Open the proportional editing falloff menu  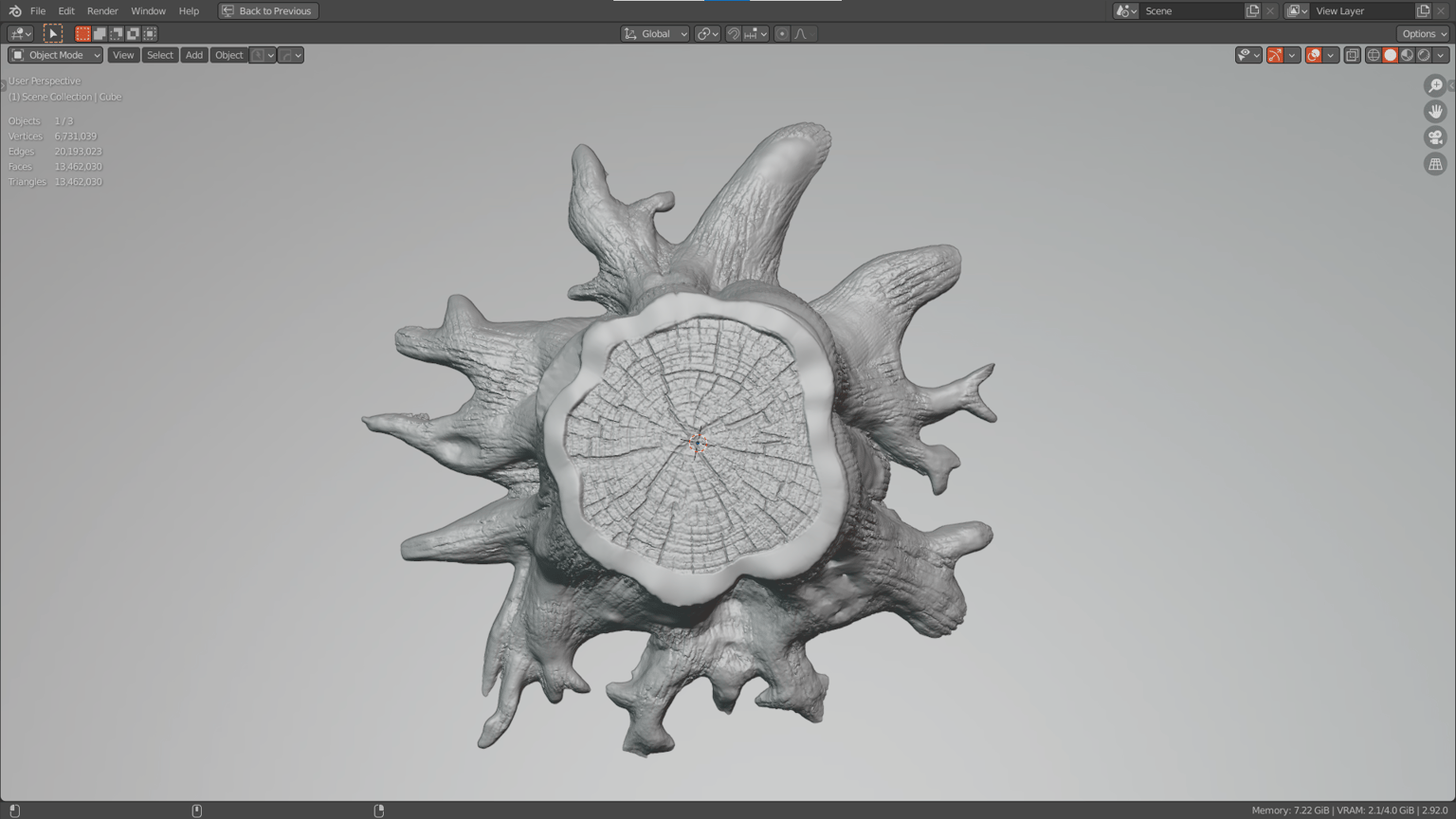coord(804,33)
